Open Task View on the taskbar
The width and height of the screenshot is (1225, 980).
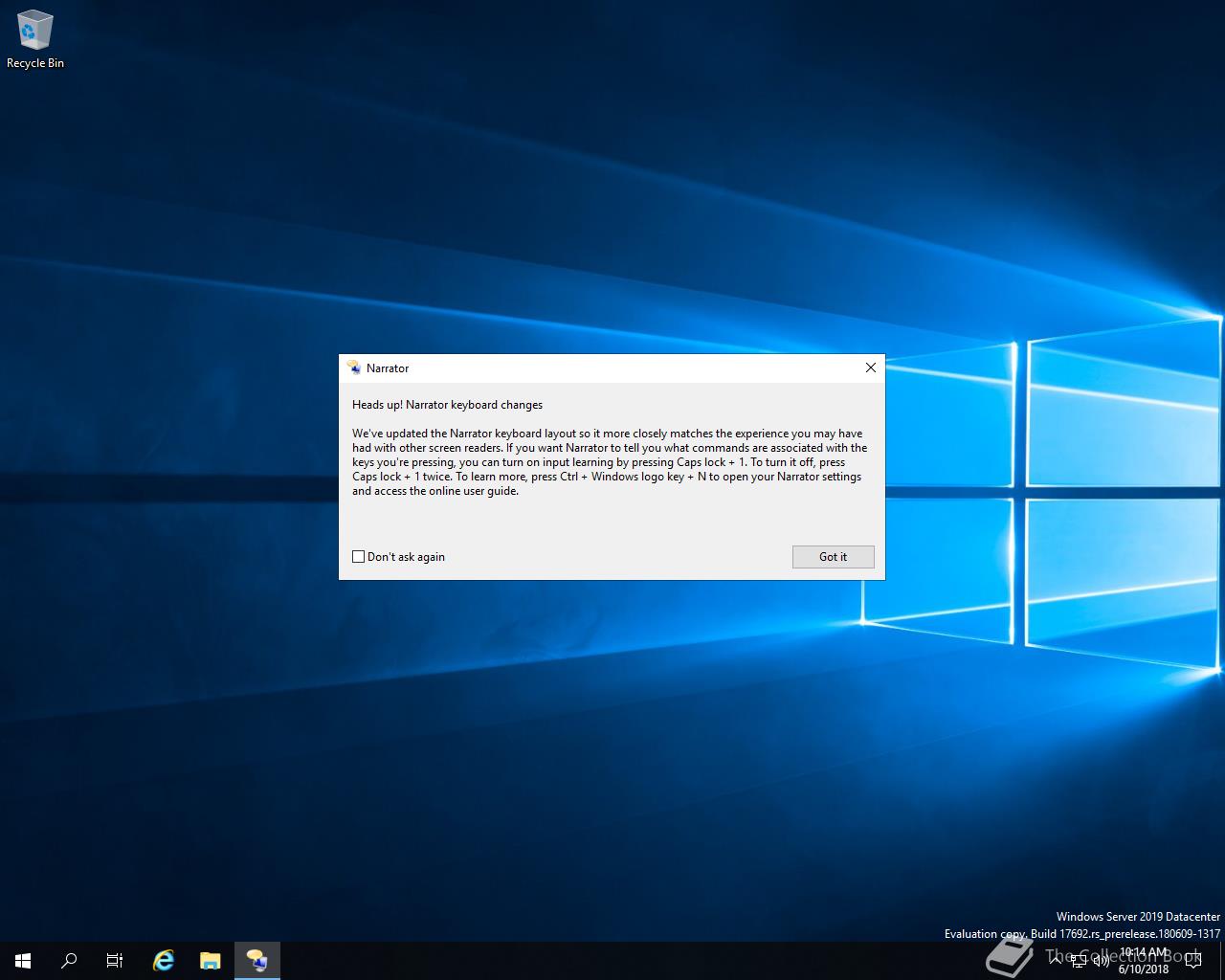tap(115, 961)
